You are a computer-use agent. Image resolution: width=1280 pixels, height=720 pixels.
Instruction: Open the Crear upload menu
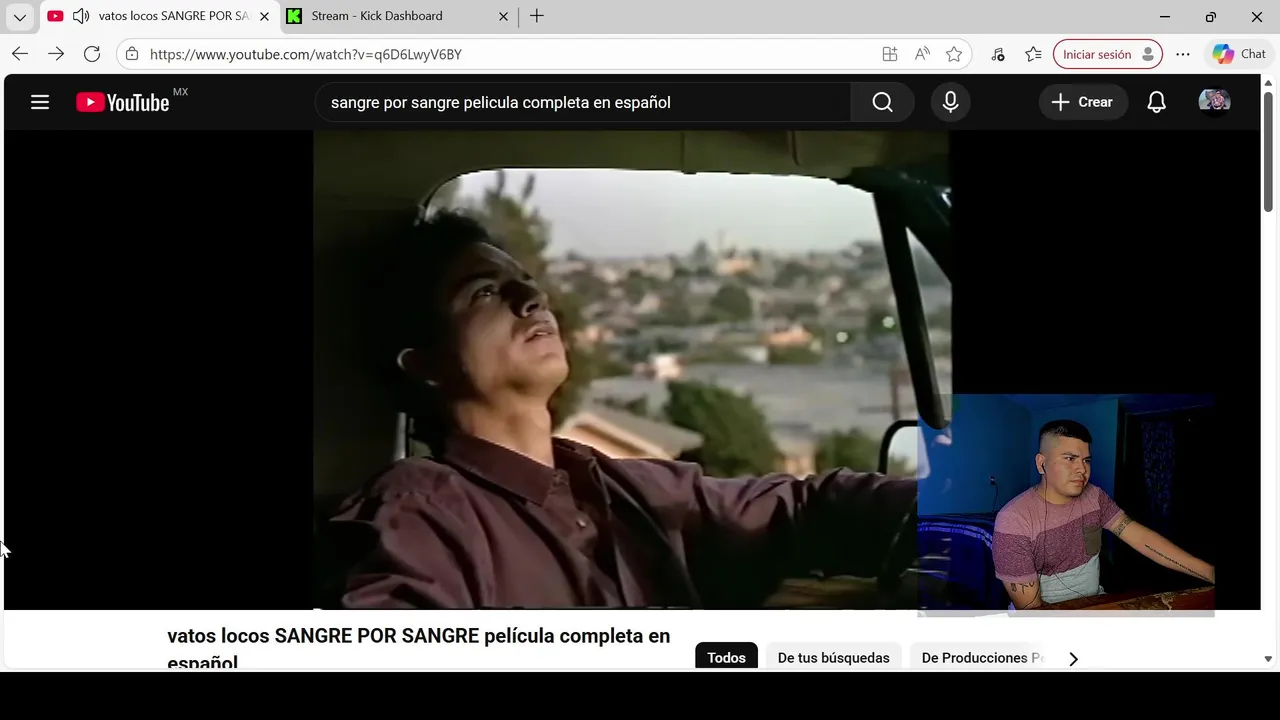point(1083,102)
